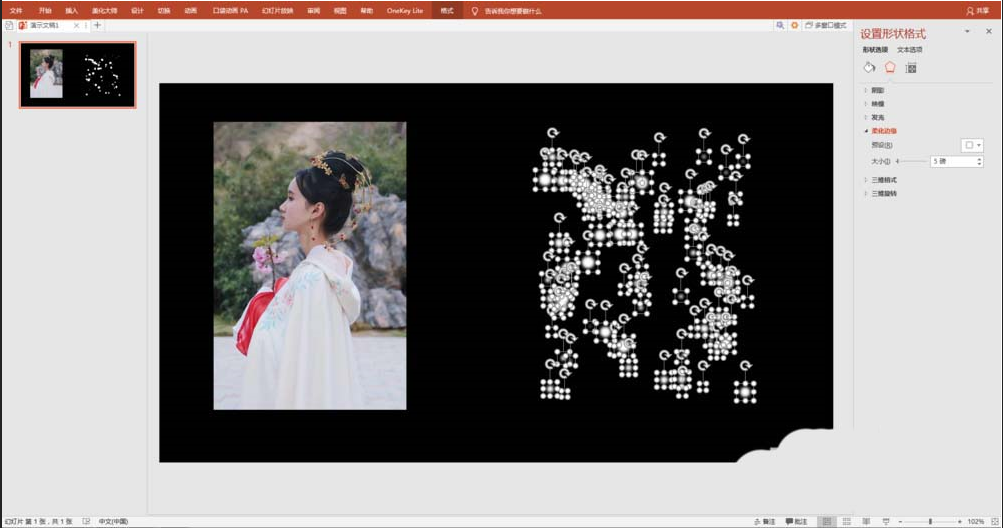This screenshot has width=1003, height=528.
Task: Open the 美化大师 ribbon tab
Action: click(104, 11)
